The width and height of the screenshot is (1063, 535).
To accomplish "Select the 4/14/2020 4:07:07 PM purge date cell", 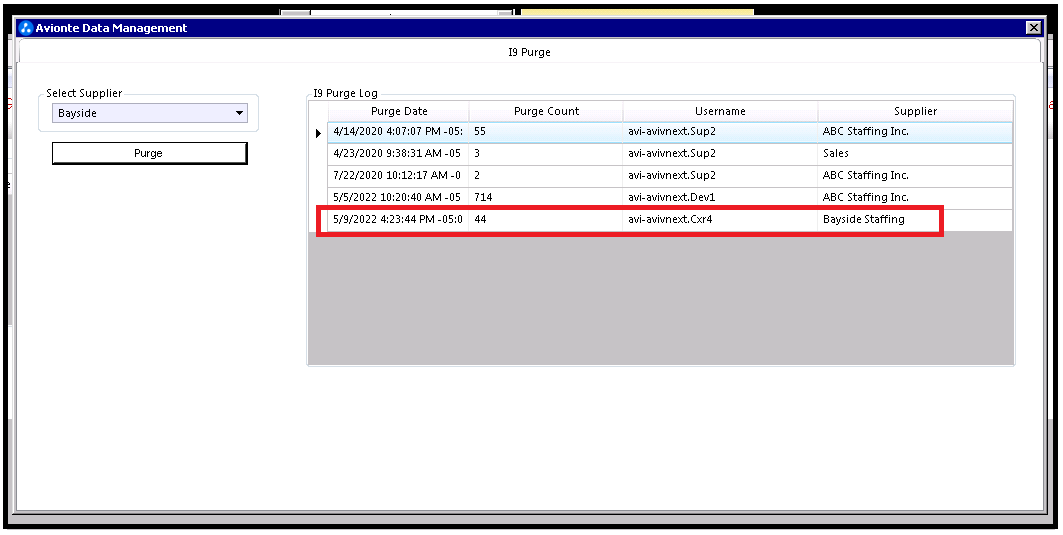I will click(398, 132).
